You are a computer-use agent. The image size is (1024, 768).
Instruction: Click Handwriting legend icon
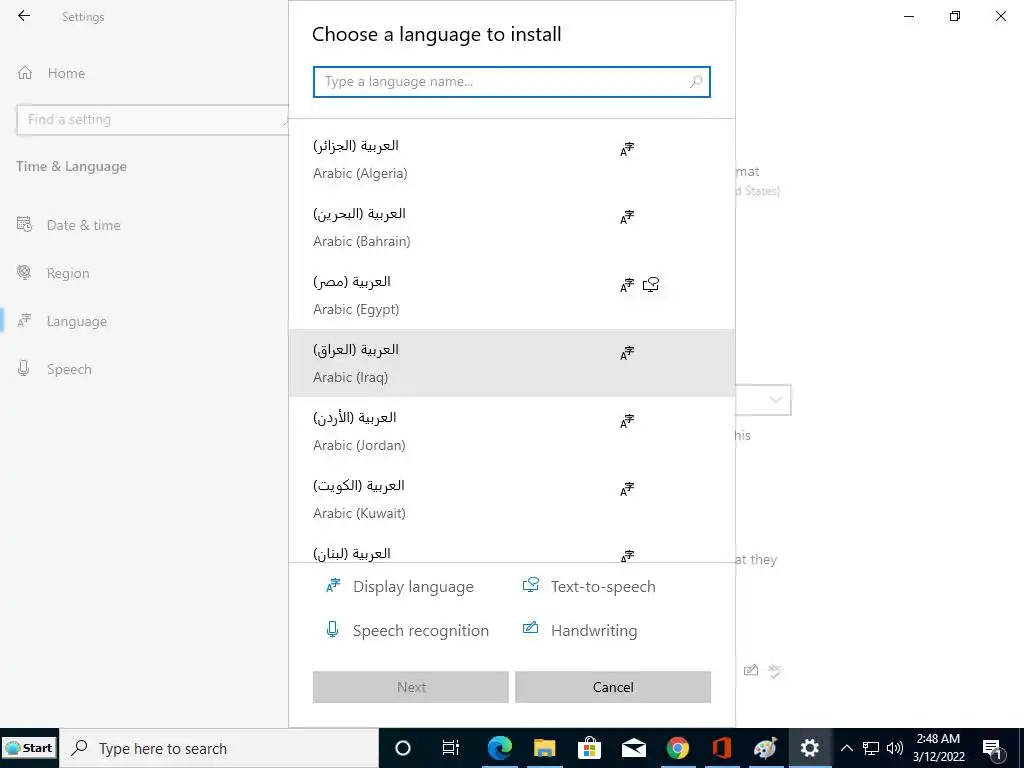click(x=530, y=628)
